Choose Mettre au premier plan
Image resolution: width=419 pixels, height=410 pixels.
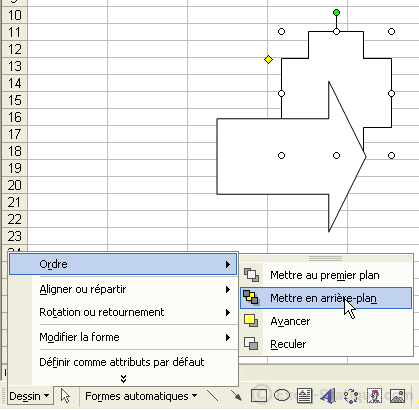tap(326, 275)
